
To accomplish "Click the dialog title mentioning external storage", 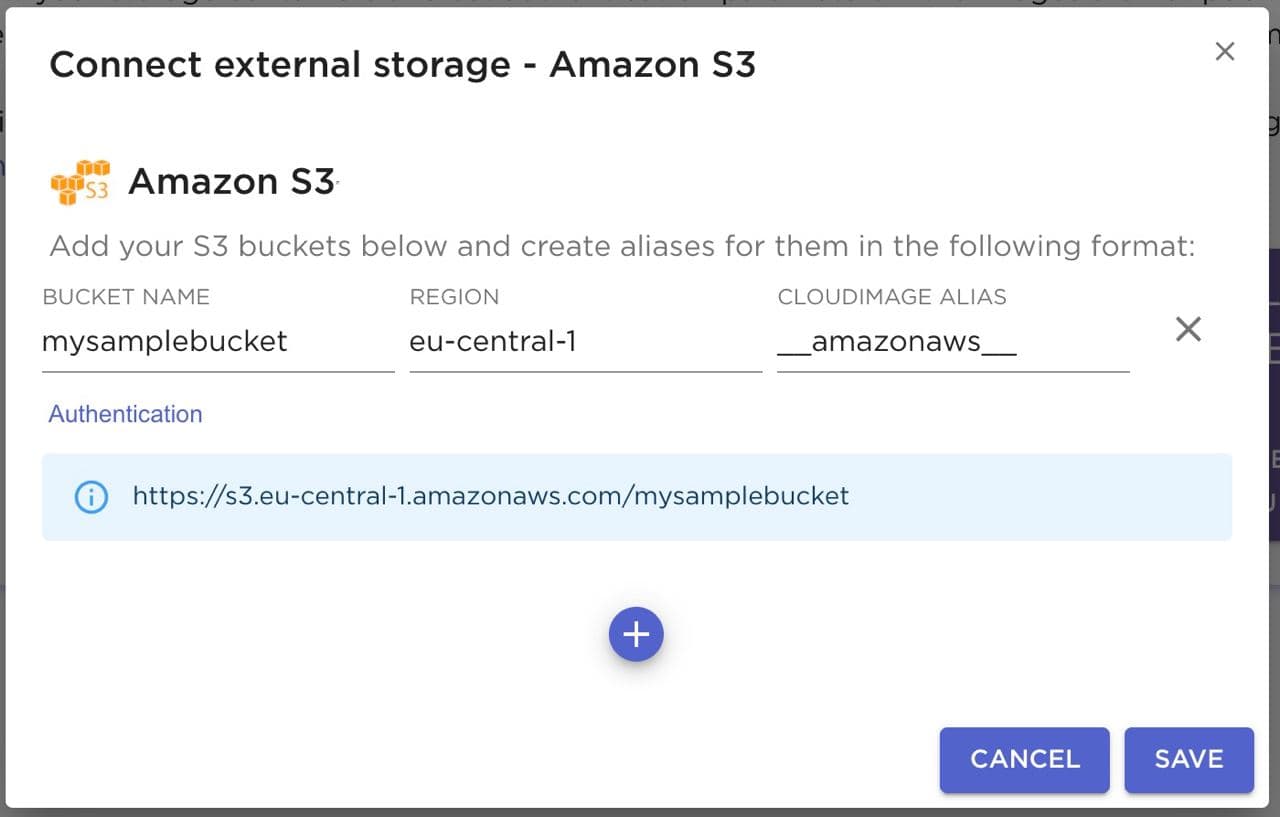I will pos(402,65).
